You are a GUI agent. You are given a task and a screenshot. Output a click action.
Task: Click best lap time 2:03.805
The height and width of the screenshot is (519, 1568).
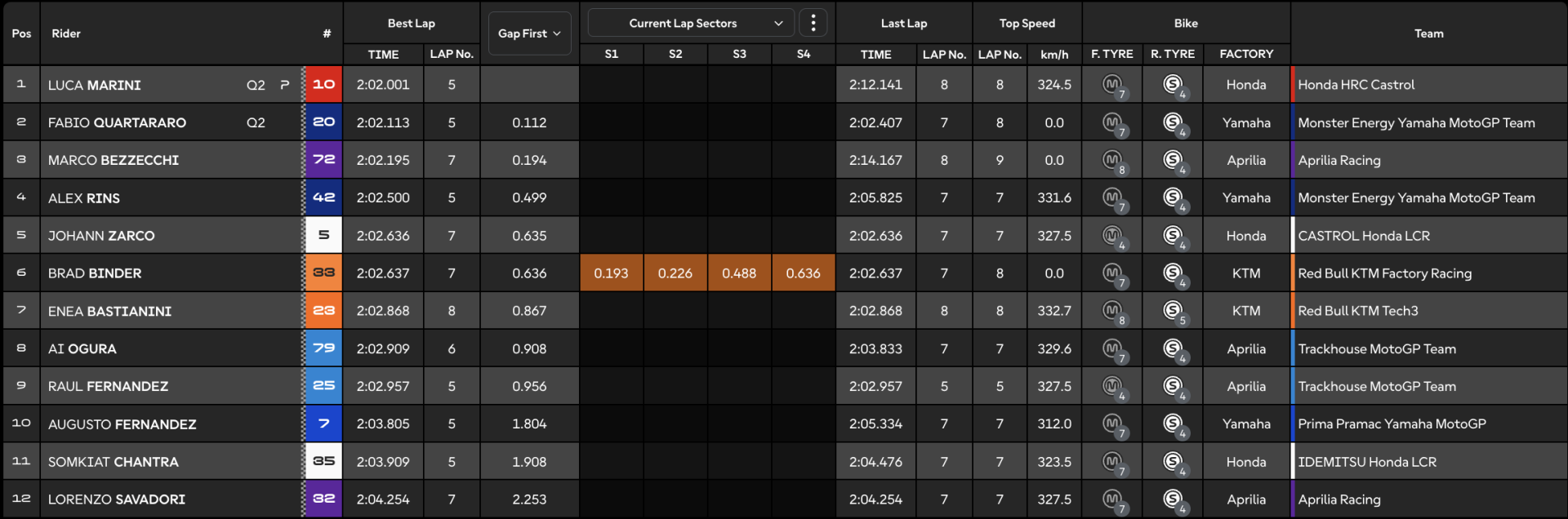[383, 424]
